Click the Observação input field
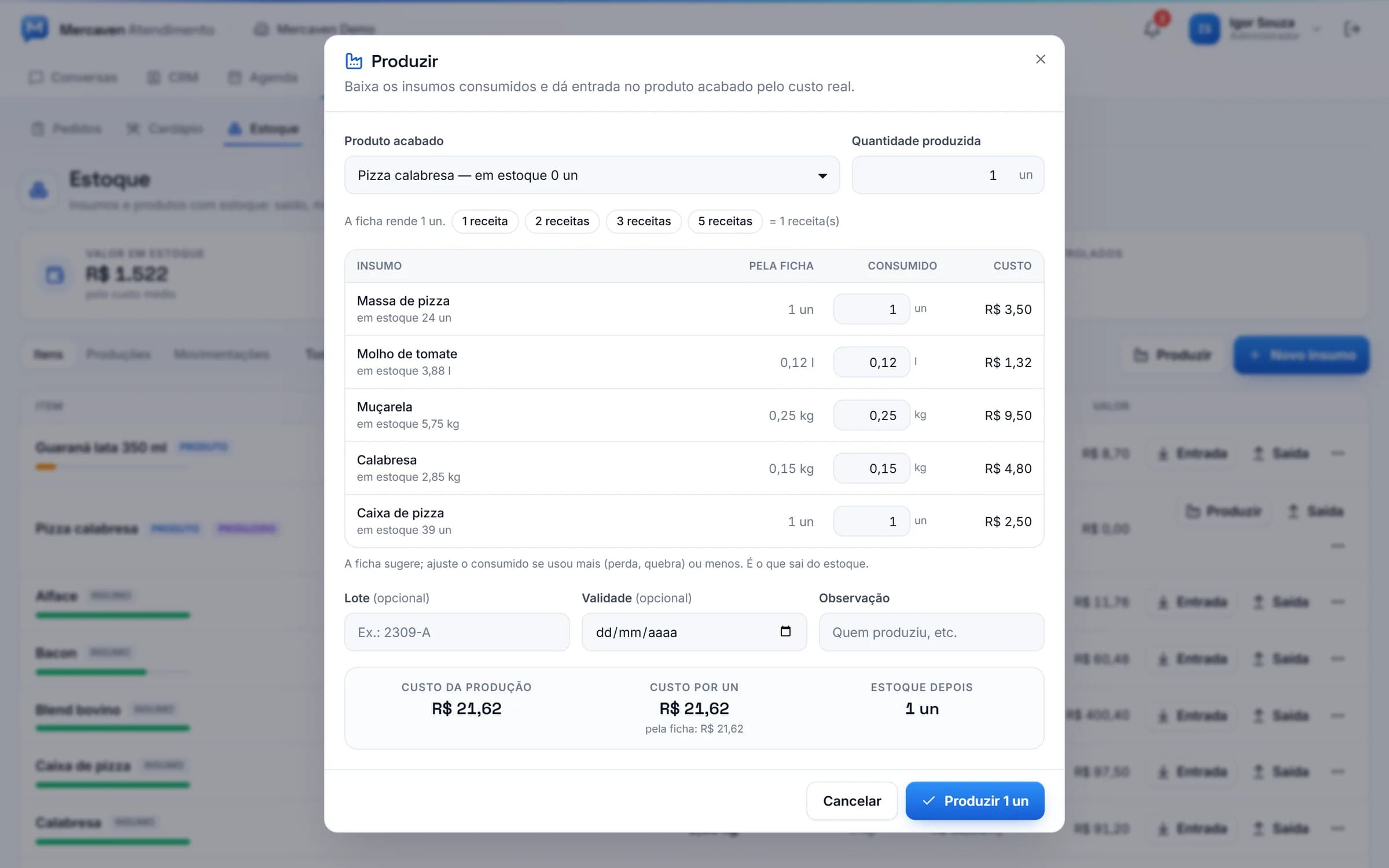This screenshot has width=1389, height=868. pyautogui.click(x=931, y=632)
